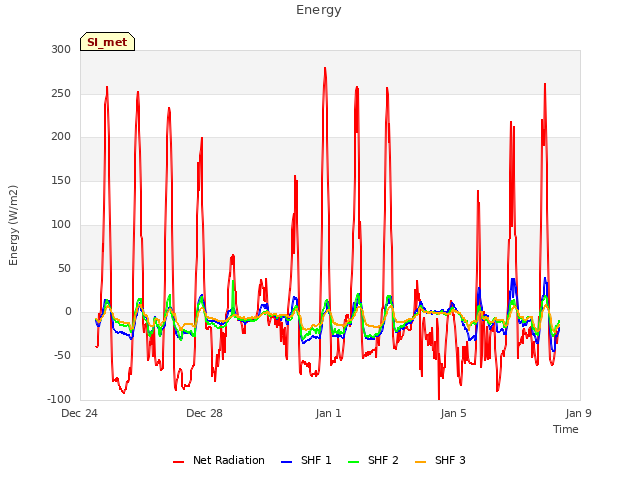The width and height of the screenshot is (640, 480).
Task: Click the 50 y-axis tick label
Action: (65, 269)
